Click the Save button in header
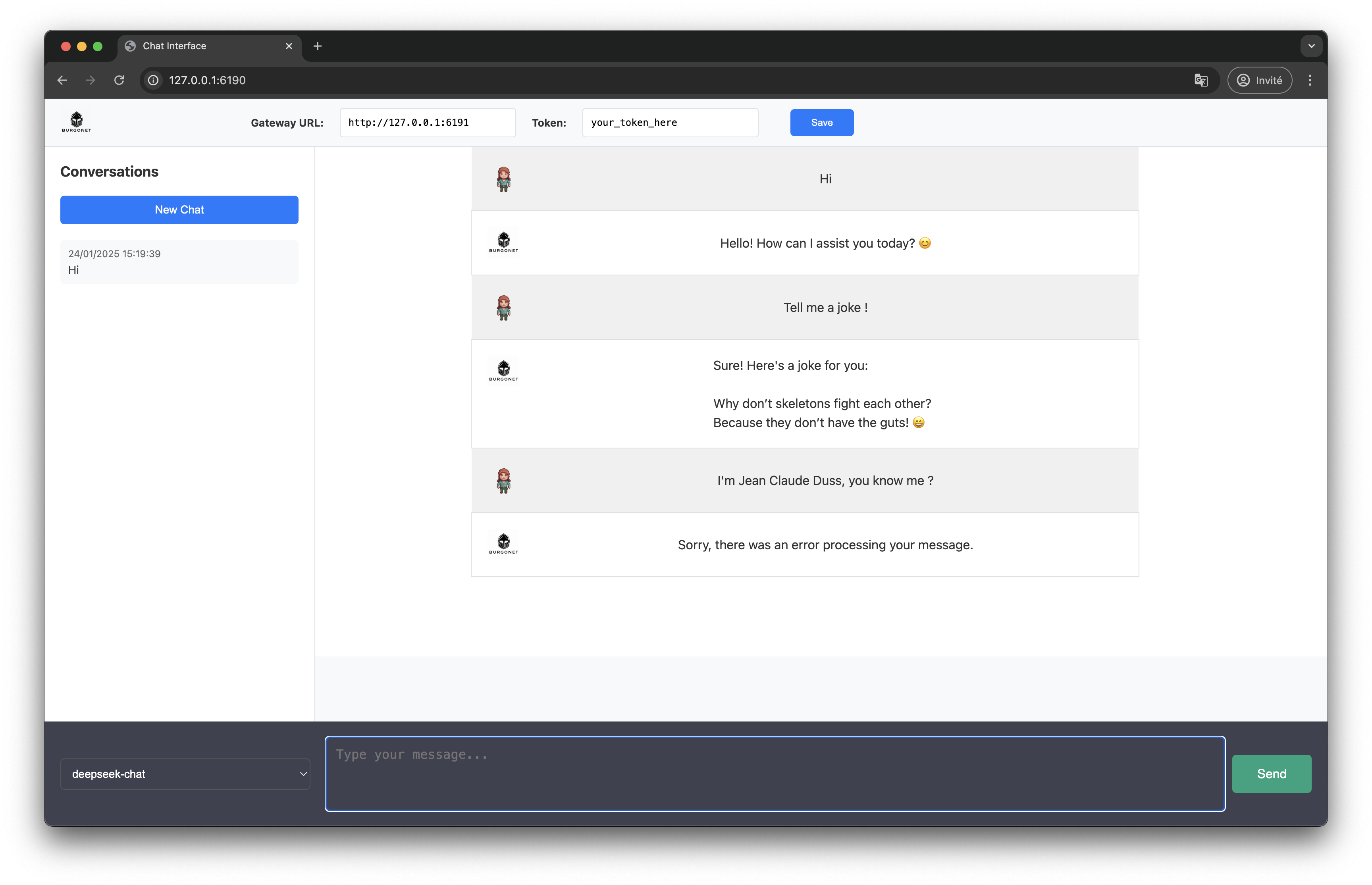Screen dimensions: 1372x885 [x=822, y=122]
